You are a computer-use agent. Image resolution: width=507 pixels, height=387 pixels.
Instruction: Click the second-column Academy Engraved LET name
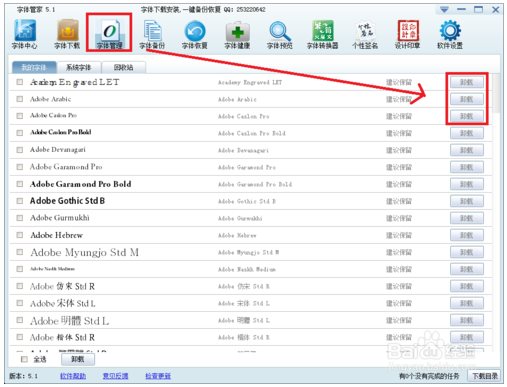point(250,82)
